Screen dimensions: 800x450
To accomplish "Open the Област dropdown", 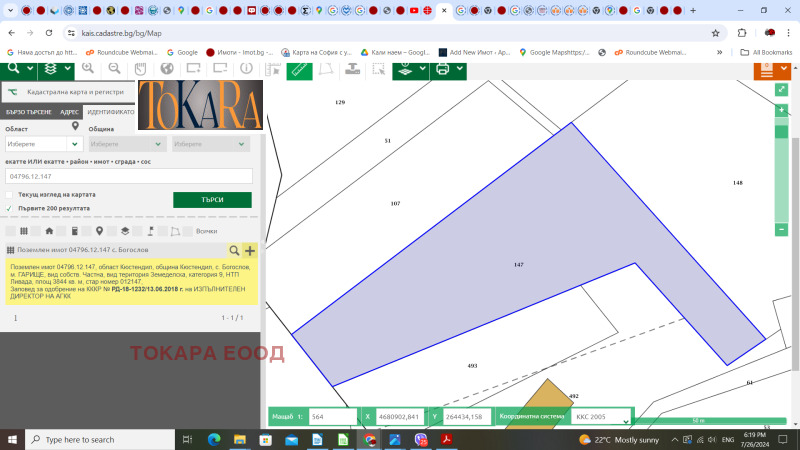I will (43, 144).
